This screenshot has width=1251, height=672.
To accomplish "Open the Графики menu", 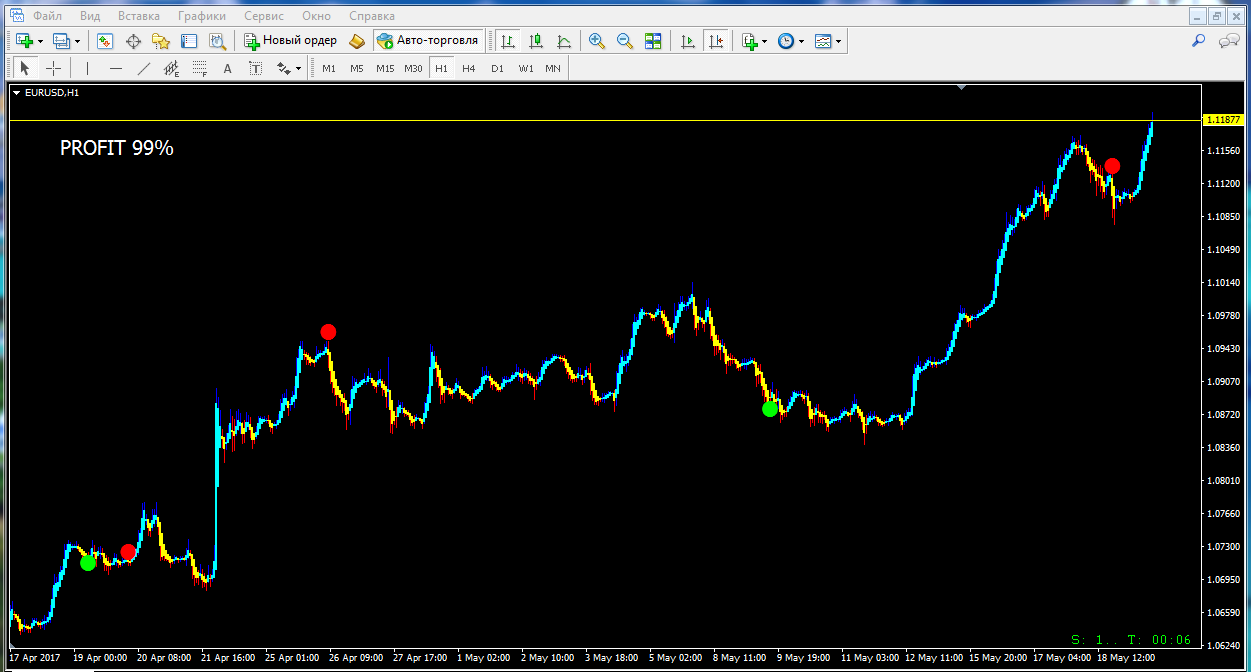I will [201, 16].
